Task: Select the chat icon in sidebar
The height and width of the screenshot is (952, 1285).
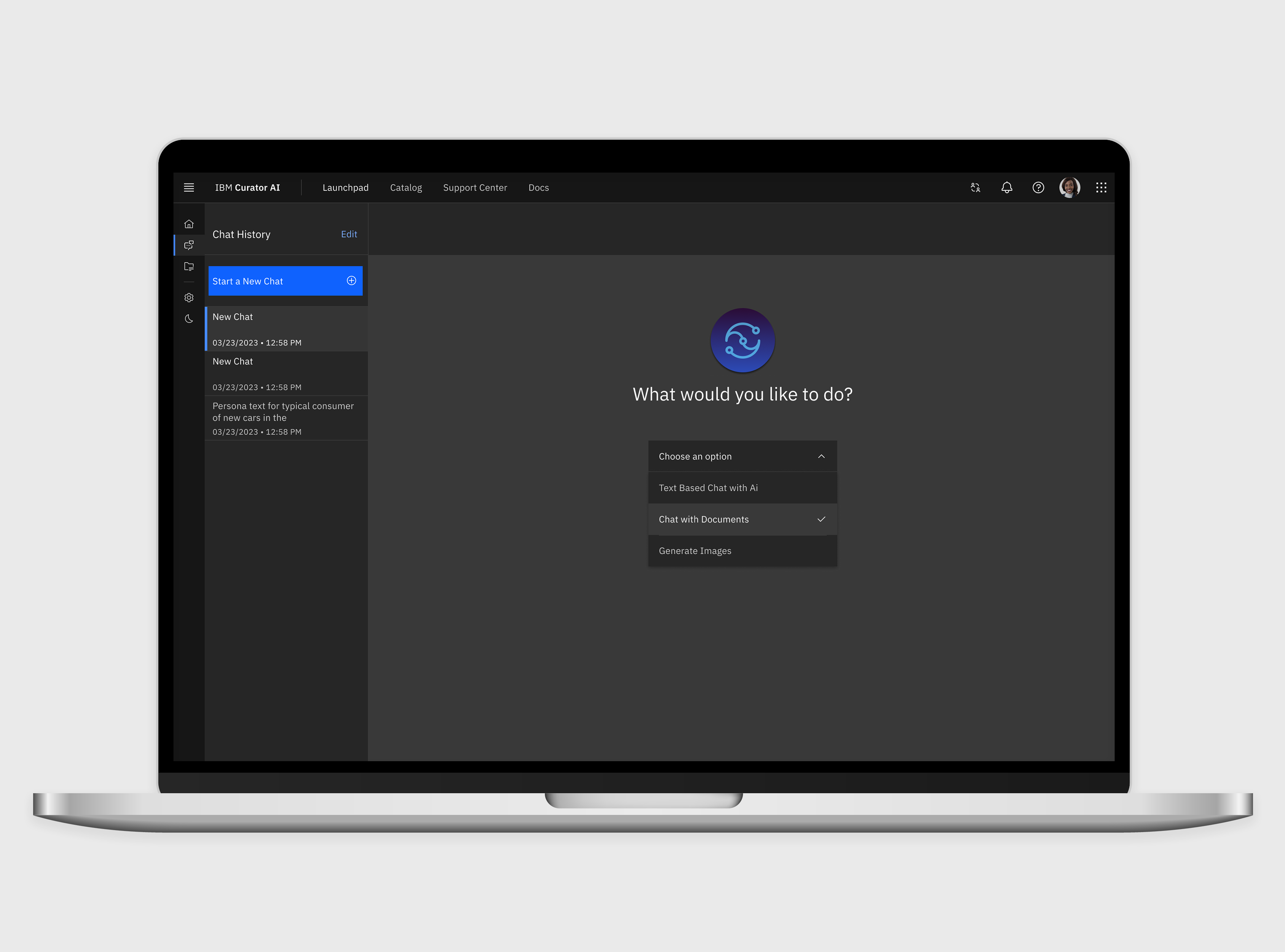Action: [x=188, y=245]
